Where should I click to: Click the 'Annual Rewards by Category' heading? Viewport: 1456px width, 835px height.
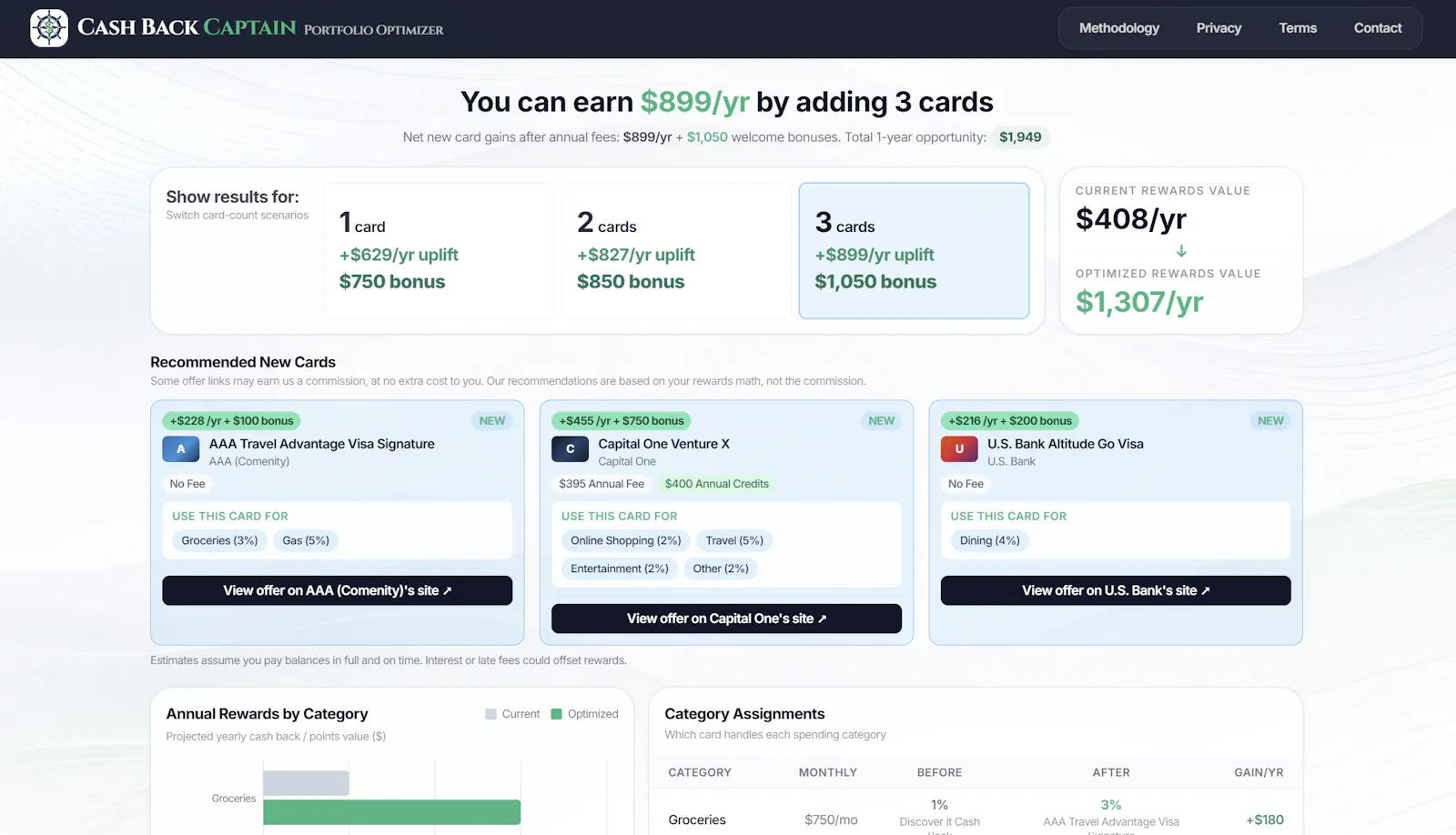pos(267,714)
